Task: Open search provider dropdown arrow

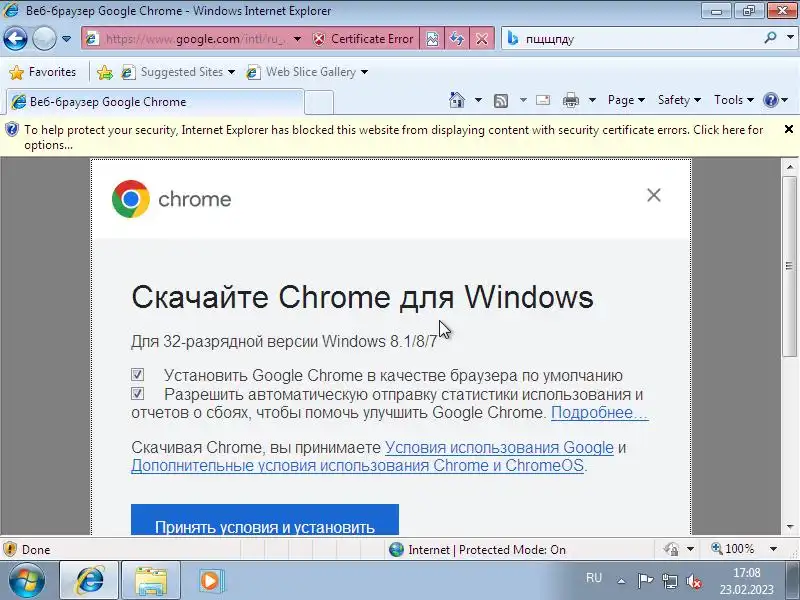Action: [790, 38]
